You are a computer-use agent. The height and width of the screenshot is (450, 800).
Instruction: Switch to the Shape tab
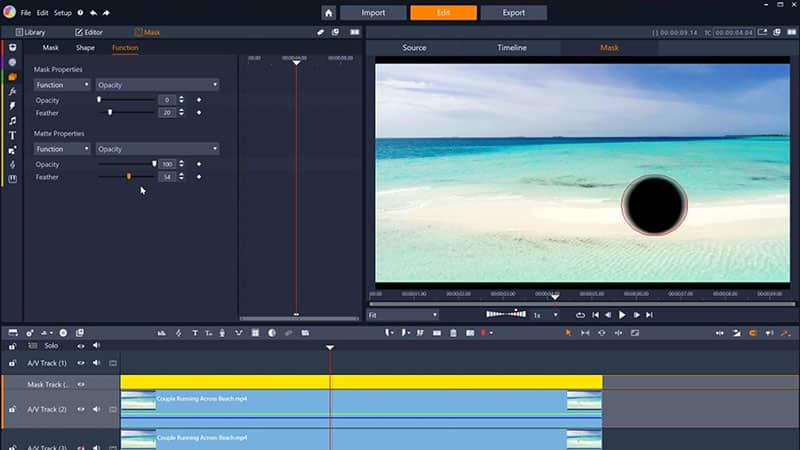(85, 47)
